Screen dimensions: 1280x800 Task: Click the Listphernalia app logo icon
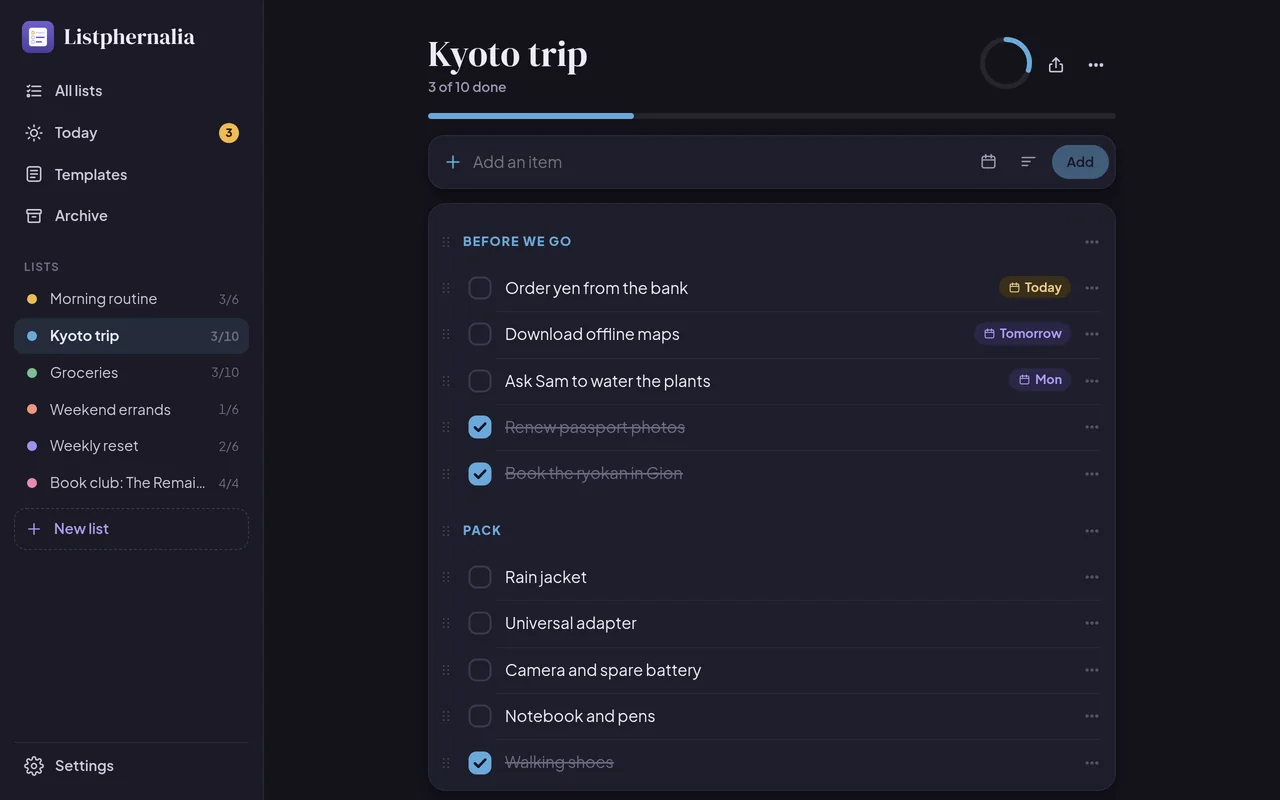tap(38, 37)
